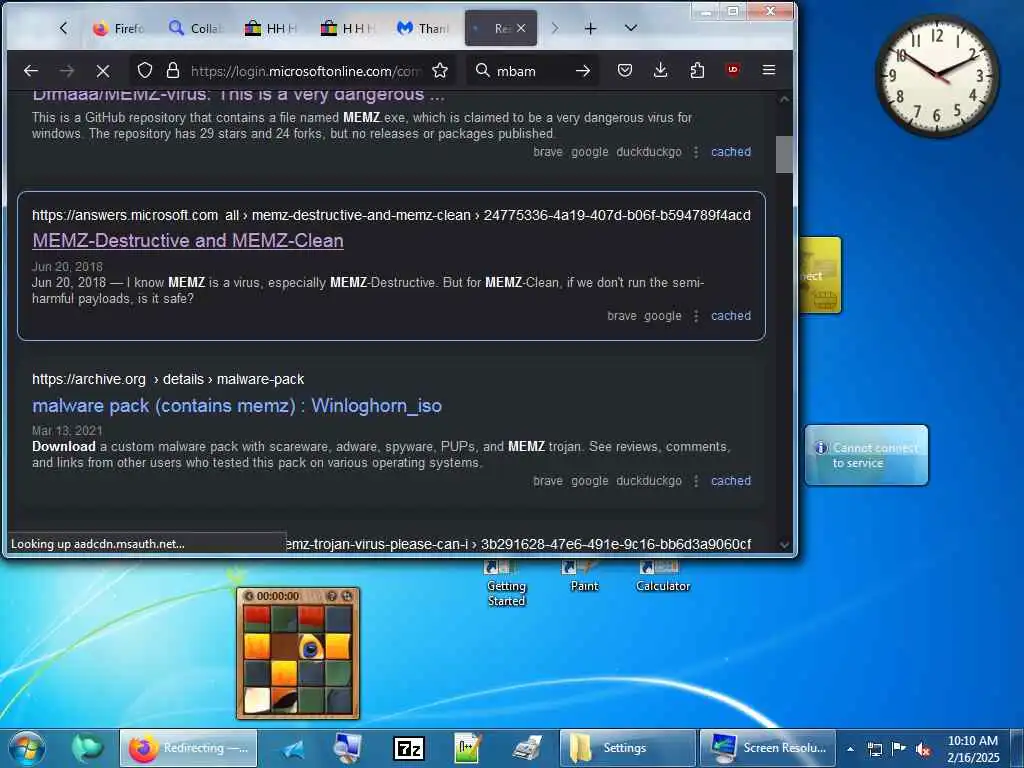The height and width of the screenshot is (768, 1024).
Task: Click the analog clock gadget
Action: pyautogui.click(x=937, y=76)
